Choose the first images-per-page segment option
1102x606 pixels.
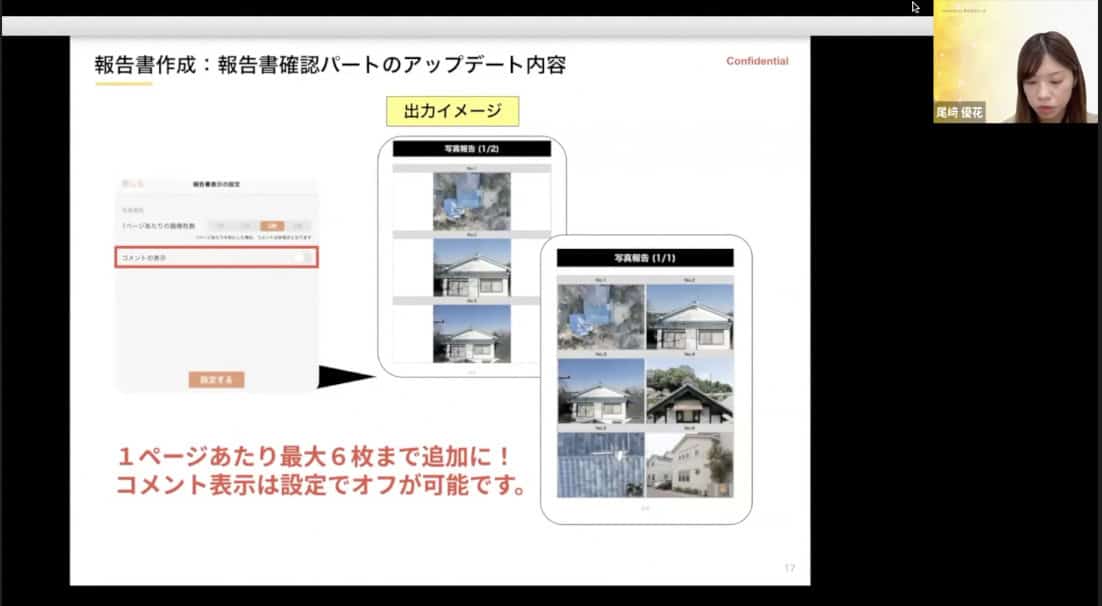[220, 226]
